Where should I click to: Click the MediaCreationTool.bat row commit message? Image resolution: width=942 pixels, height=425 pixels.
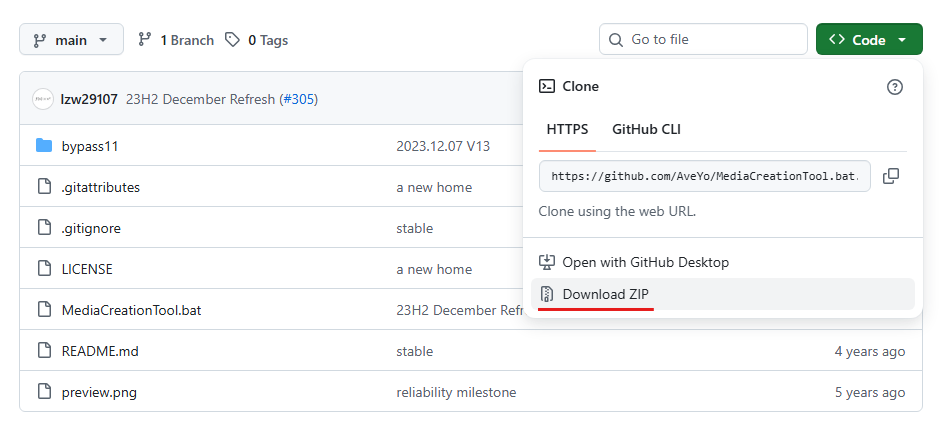click(459, 310)
